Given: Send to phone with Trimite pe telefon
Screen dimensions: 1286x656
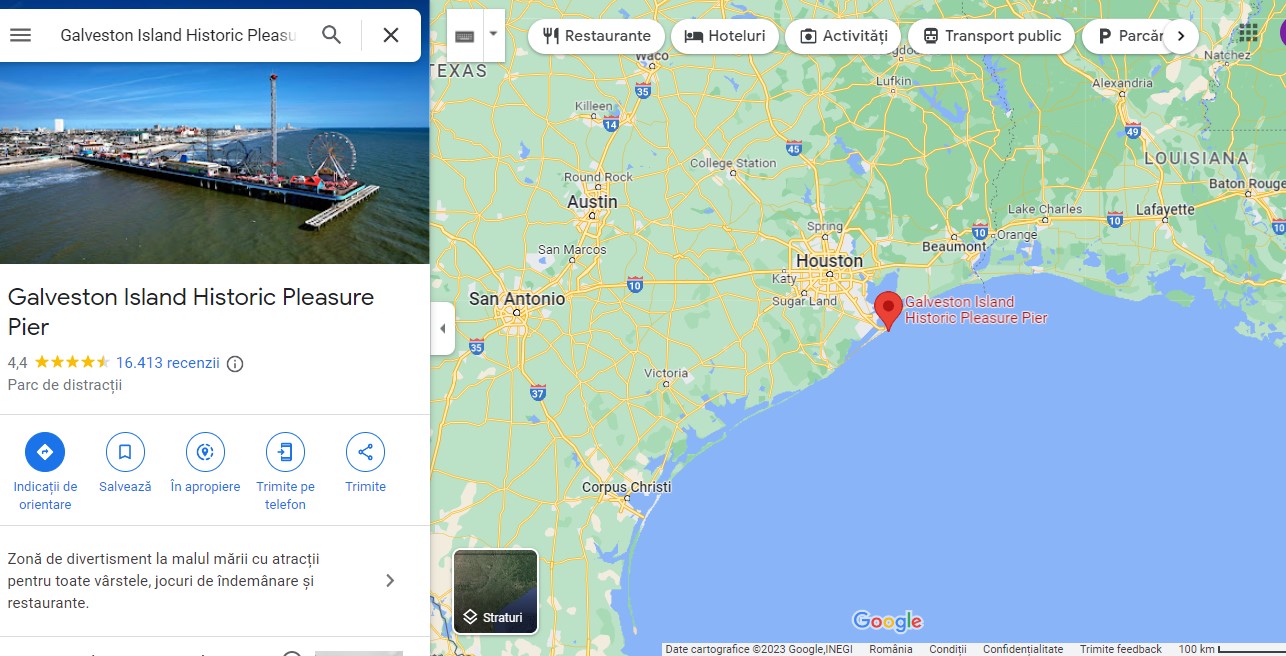Looking at the screenshot, I should pyautogui.click(x=285, y=452).
